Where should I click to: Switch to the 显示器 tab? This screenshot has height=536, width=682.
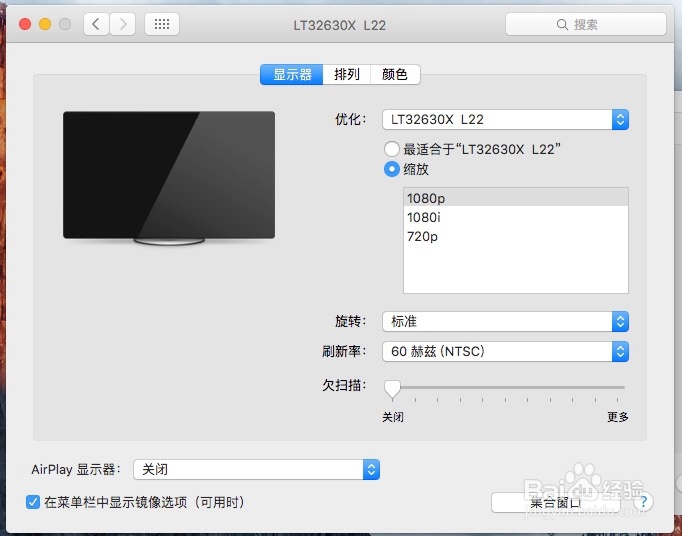click(x=291, y=74)
